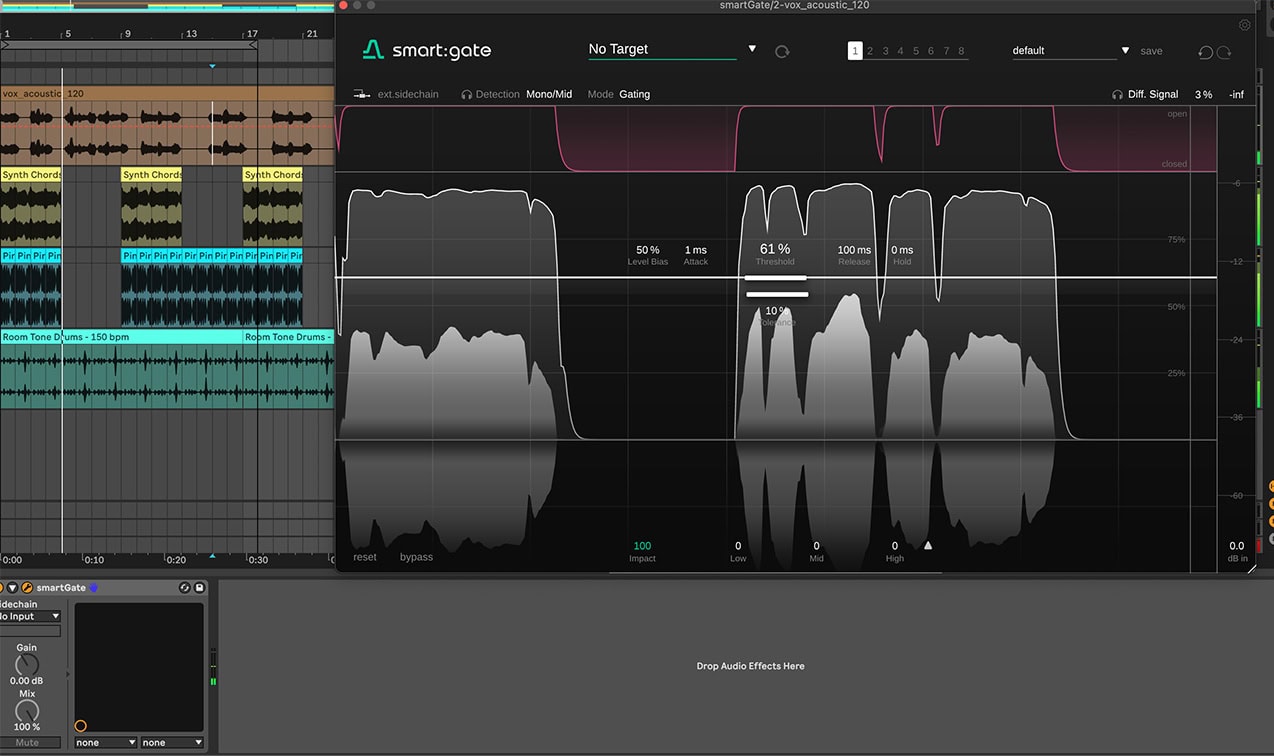Select state slot 3
The width and height of the screenshot is (1274, 756).
tap(885, 51)
